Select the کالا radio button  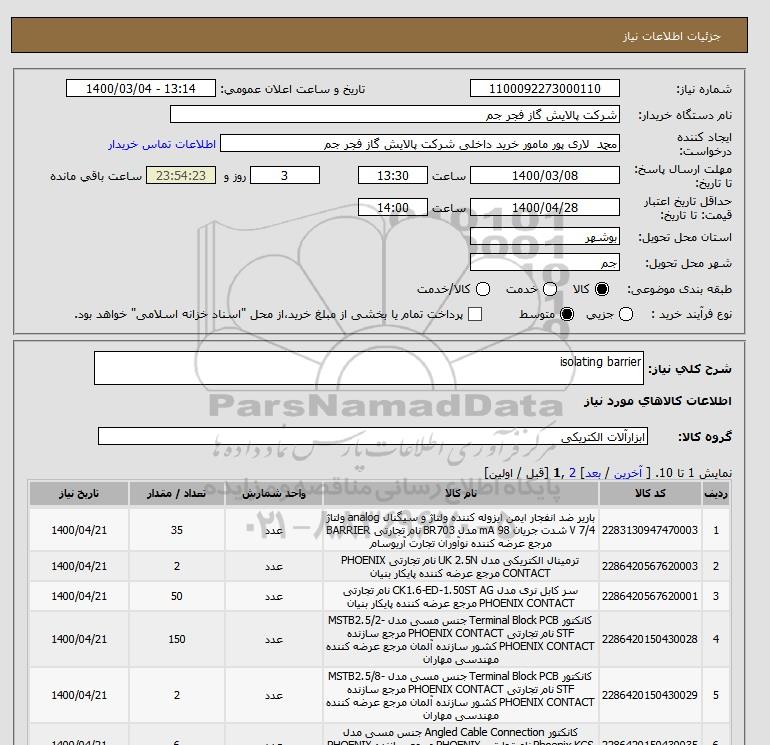click(x=602, y=289)
